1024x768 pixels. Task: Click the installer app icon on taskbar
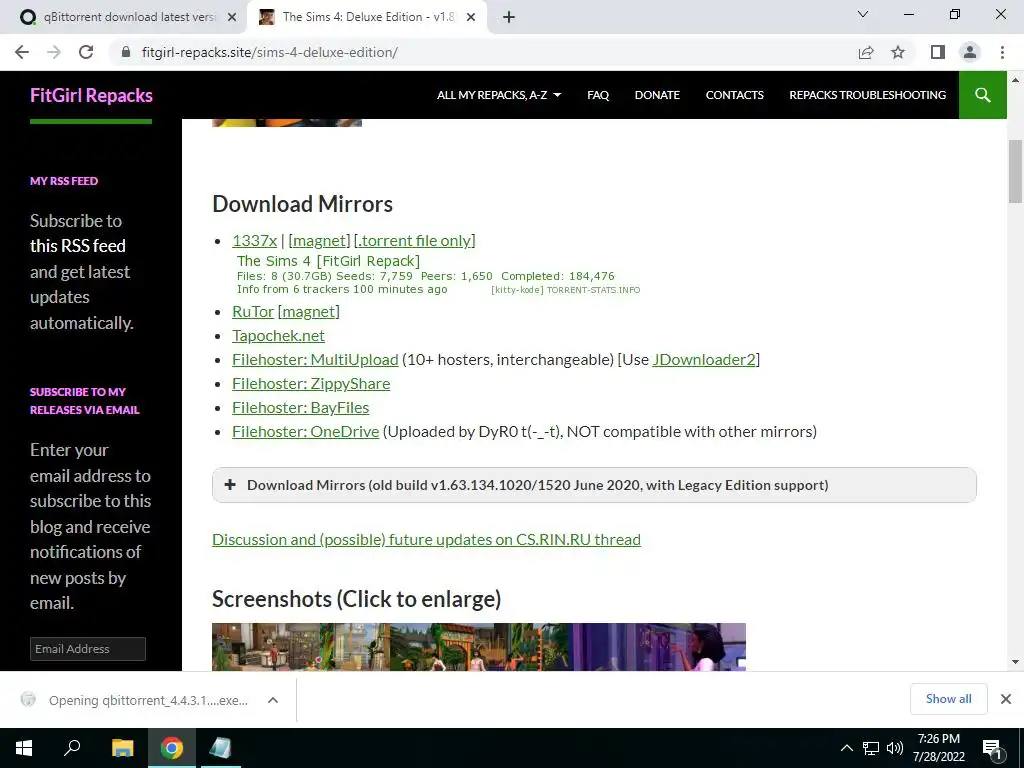click(x=220, y=748)
